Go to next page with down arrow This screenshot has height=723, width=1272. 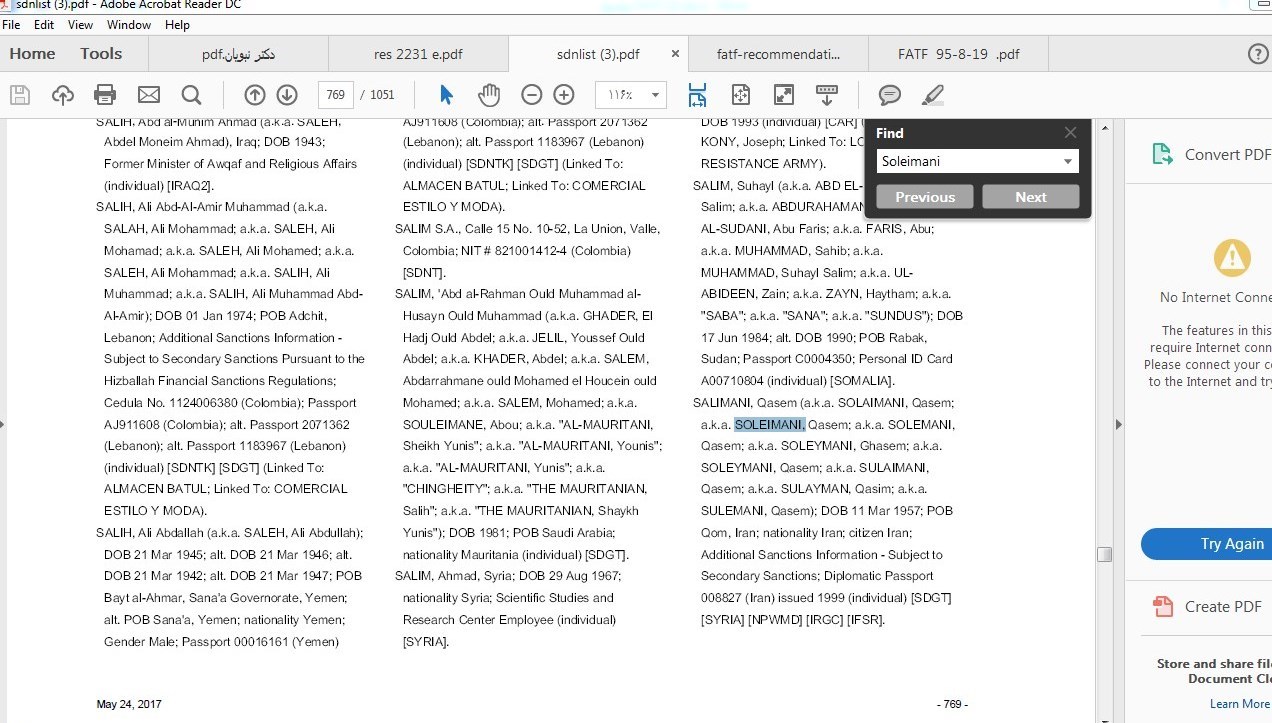tap(287, 95)
